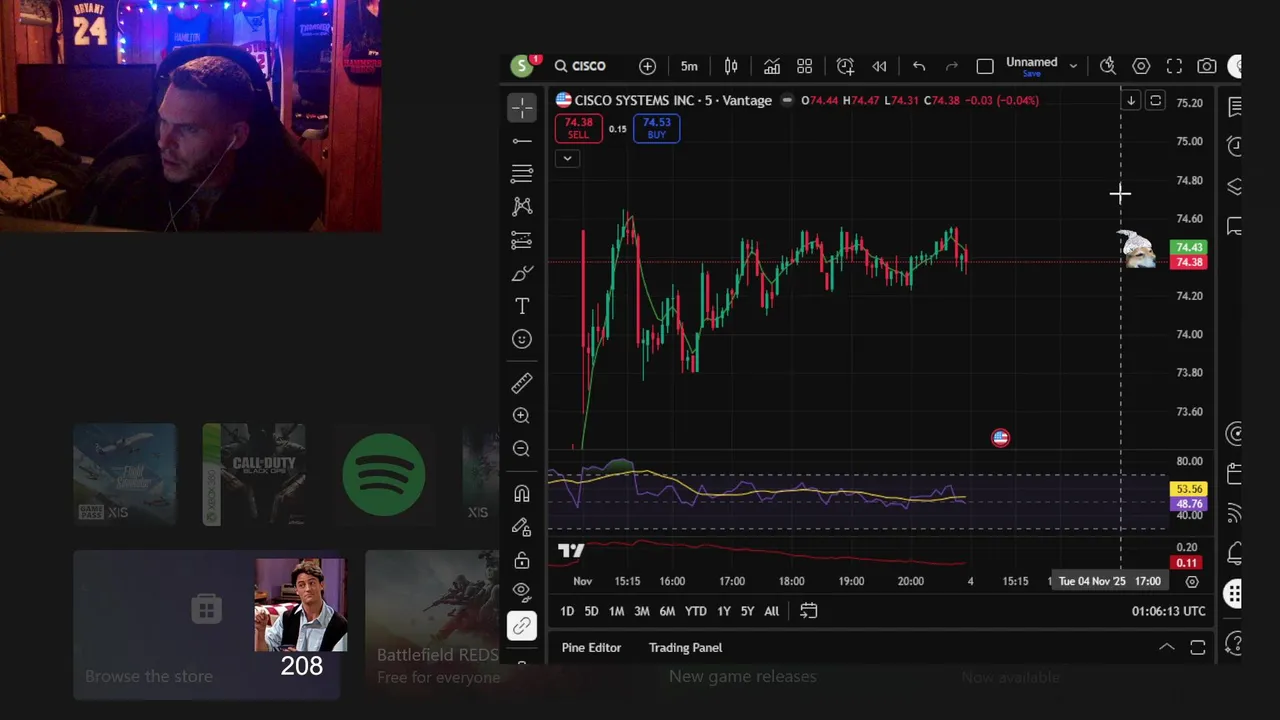
Task: Open the Trading Panel tab
Action: coord(685,647)
